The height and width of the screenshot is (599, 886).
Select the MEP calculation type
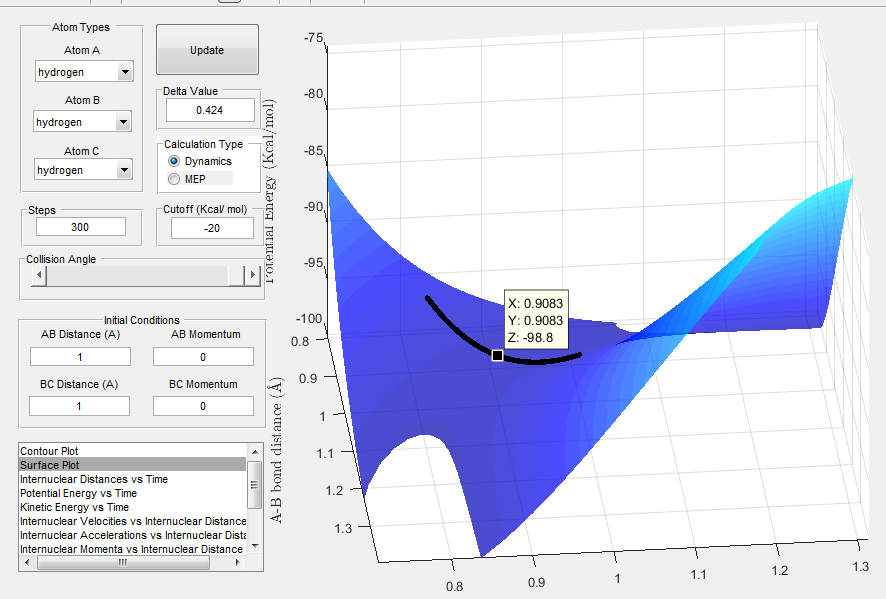(174, 179)
